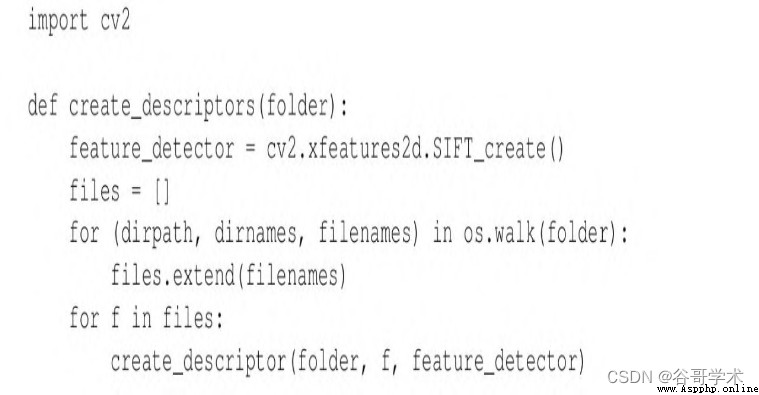Click the CSDN watermark text
The height and width of the screenshot is (395, 759).
coord(629,377)
